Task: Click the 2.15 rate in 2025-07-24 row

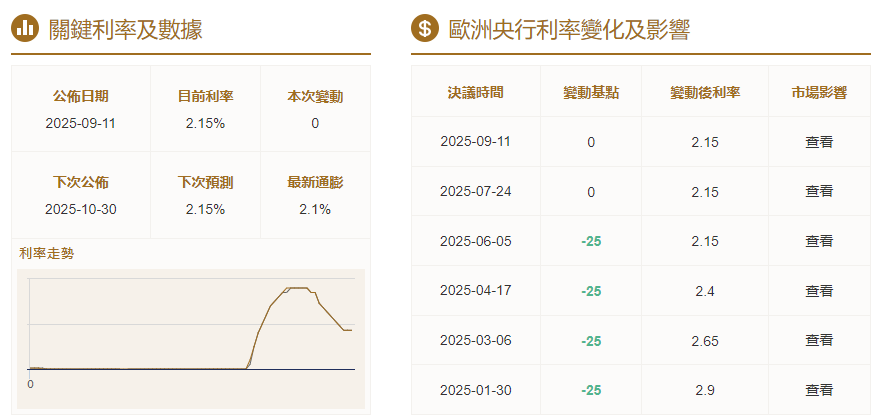Action: tap(705, 192)
